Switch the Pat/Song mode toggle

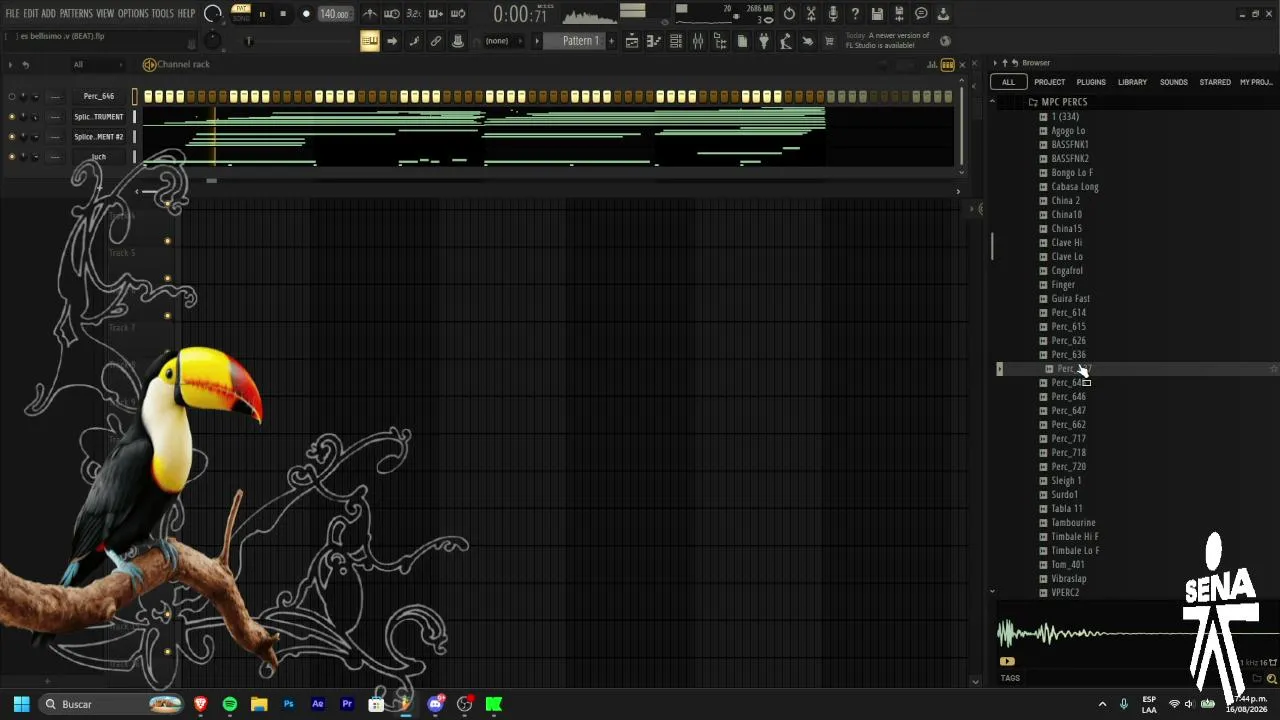[241, 13]
